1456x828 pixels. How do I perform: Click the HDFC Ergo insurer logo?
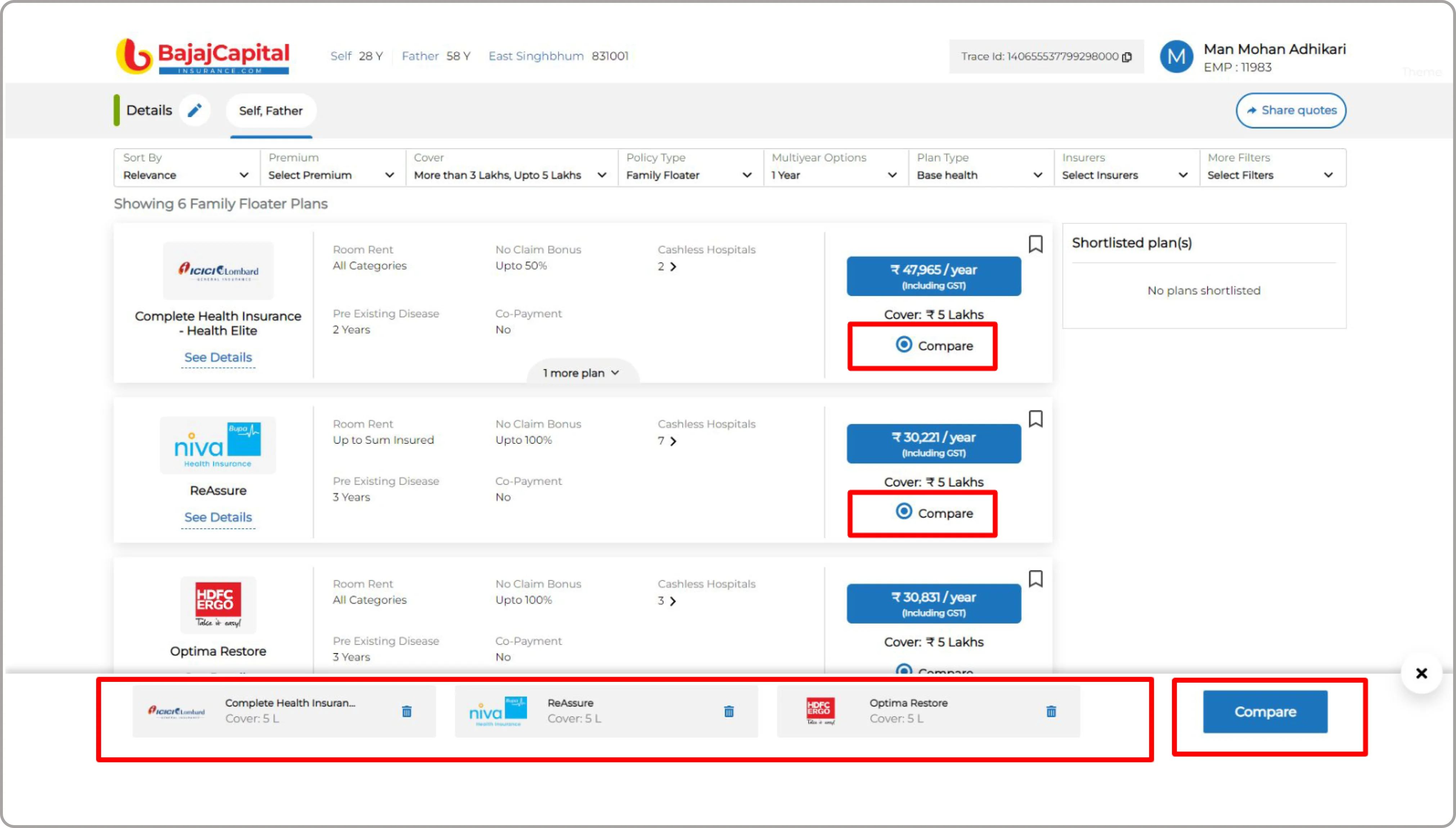(219, 605)
